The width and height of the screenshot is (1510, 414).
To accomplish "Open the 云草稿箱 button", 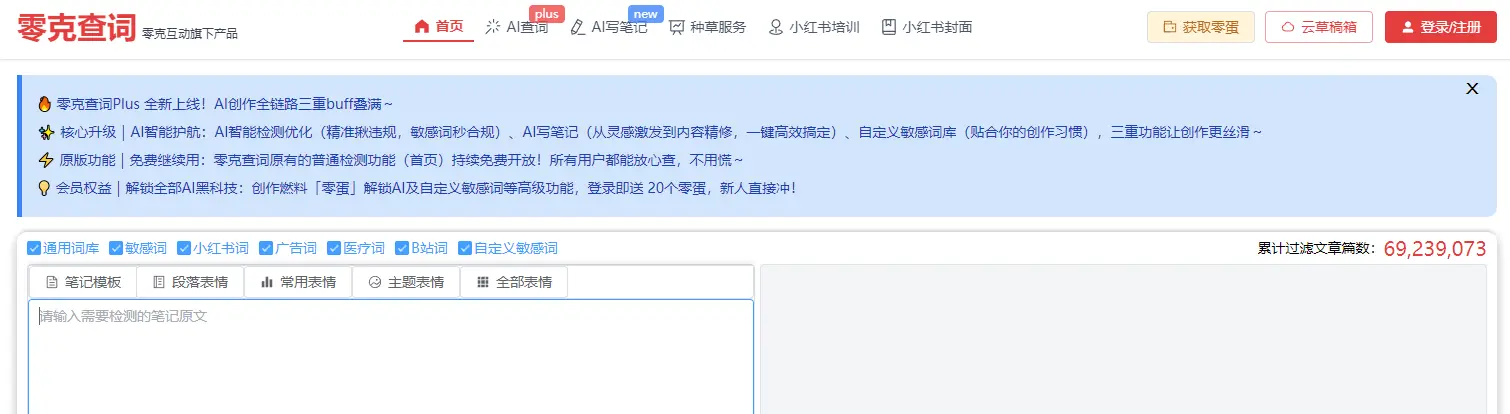I will 1319,27.
